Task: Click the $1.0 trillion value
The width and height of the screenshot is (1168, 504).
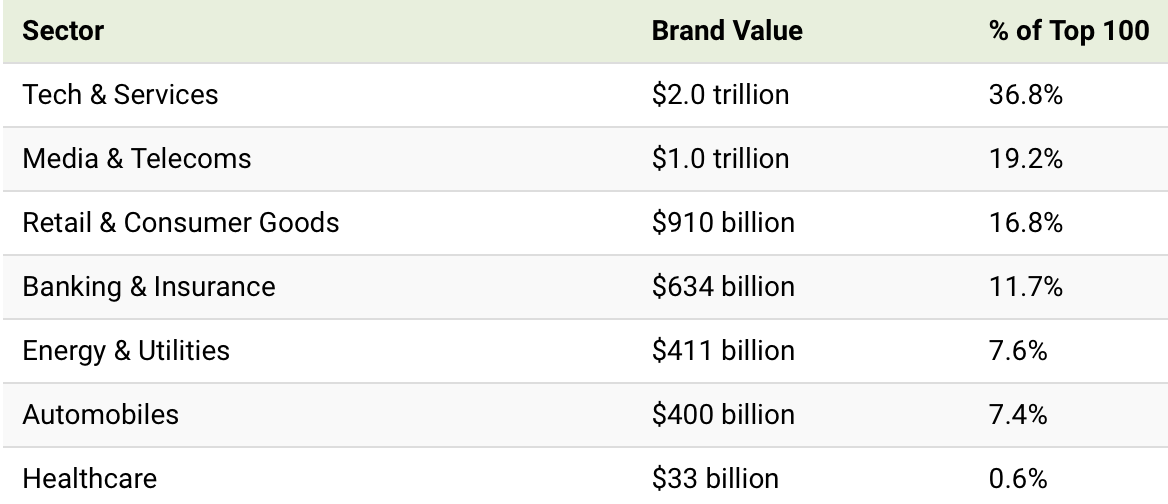Action: (721, 159)
